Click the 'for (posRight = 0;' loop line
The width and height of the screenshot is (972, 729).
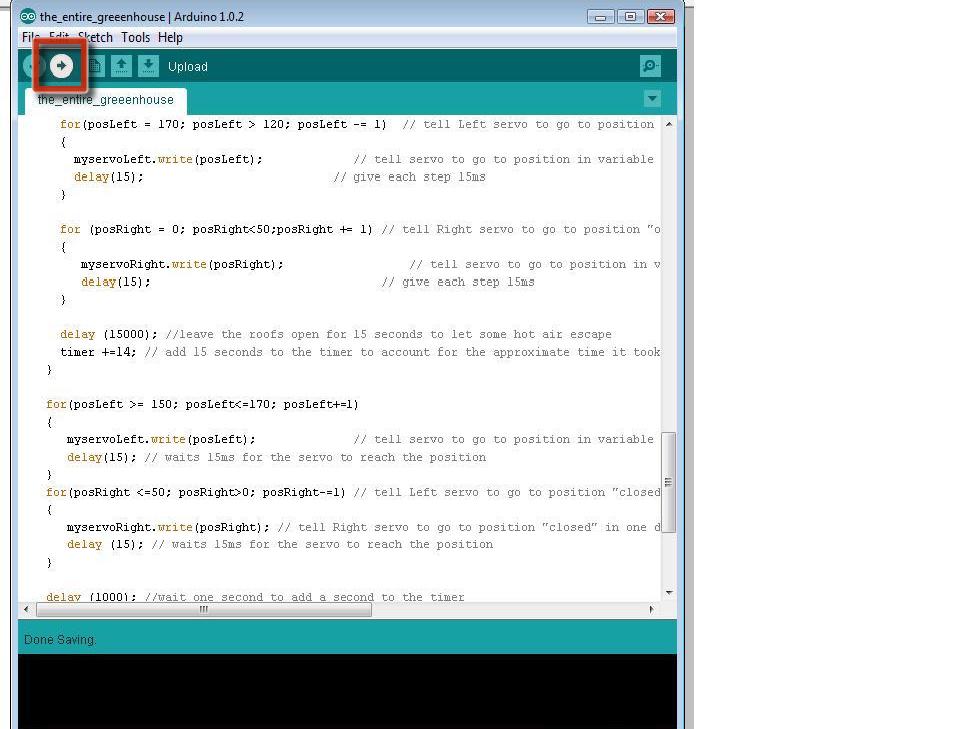(x=360, y=229)
